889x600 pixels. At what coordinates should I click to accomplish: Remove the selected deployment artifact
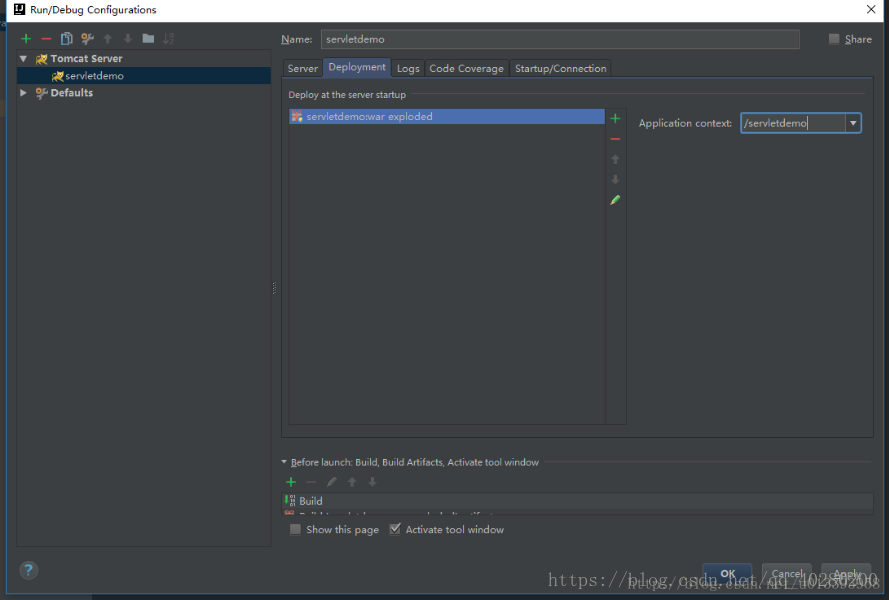[x=615, y=139]
